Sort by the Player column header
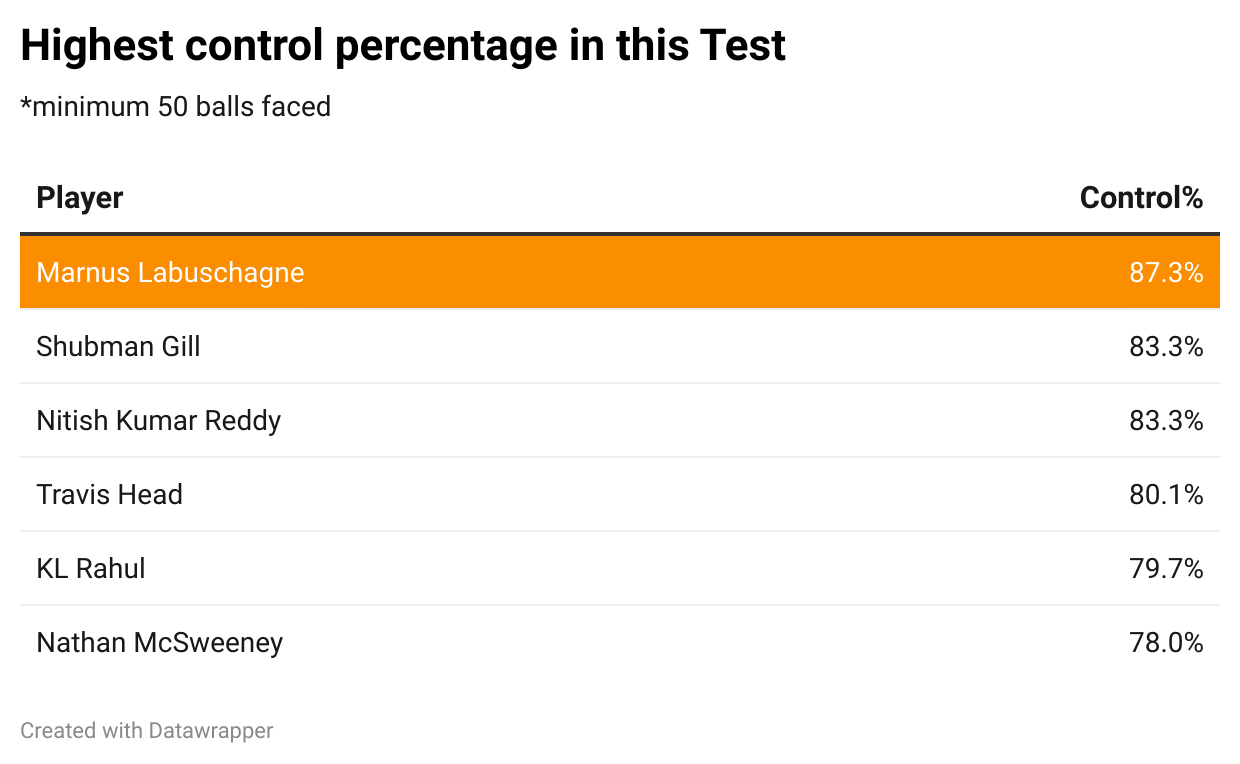Image resolution: width=1240 pixels, height=764 pixels. [x=80, y=198]
